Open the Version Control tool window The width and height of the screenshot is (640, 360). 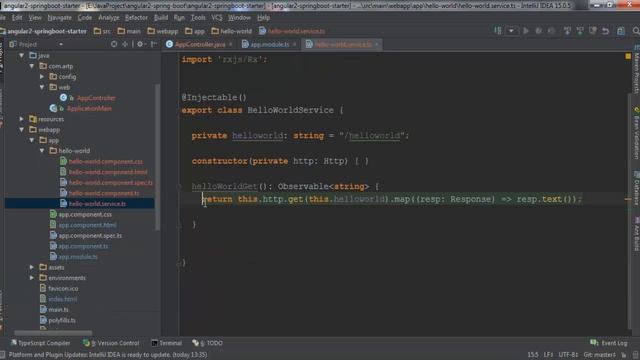tap(111, 343)
